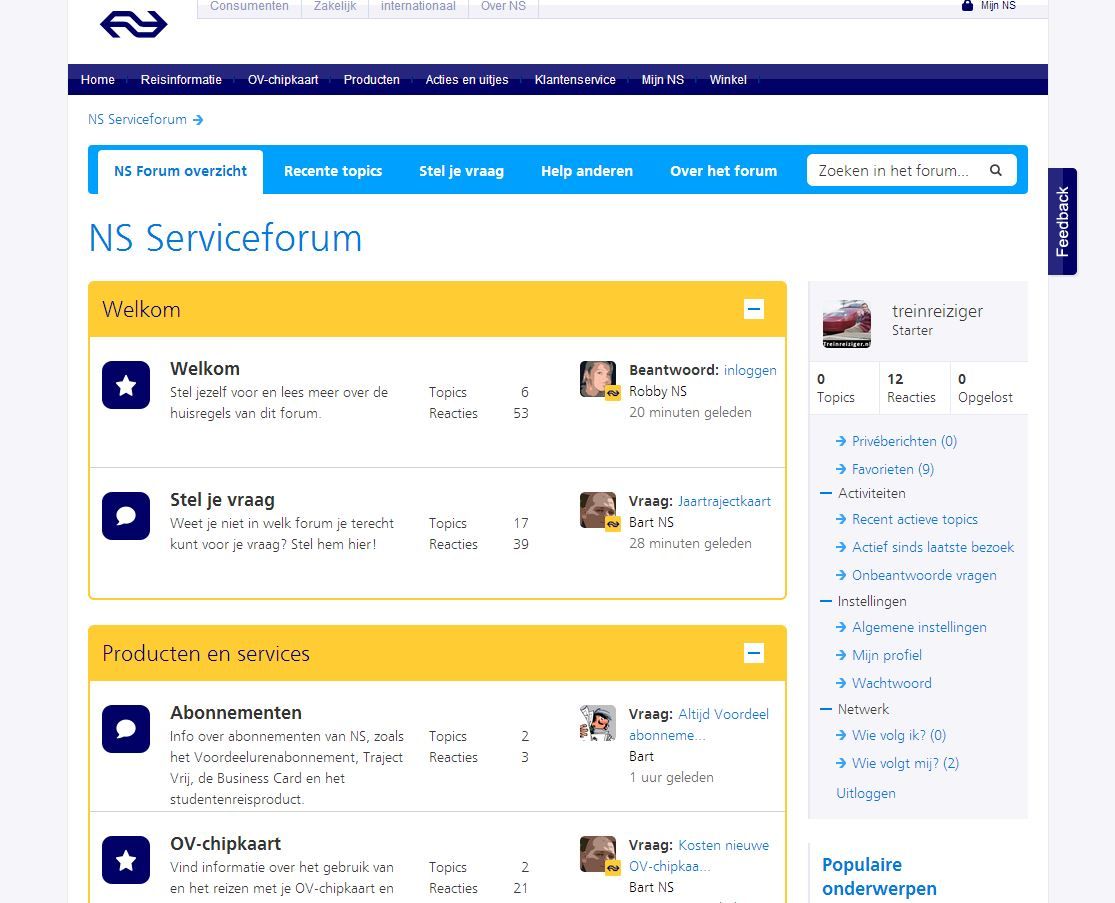The image size is (1115, 903).
Task: Click the magnifier search icon in forum search
Action: pyautogui.click(x=996, y=170)
